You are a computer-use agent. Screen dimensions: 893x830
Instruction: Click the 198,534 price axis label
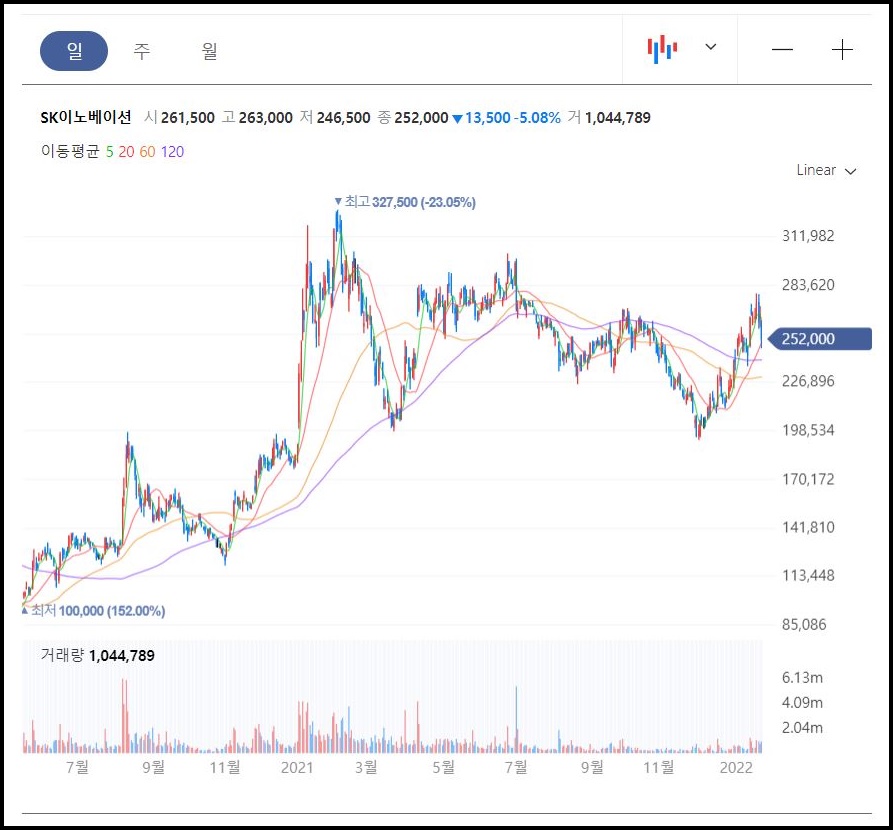pyautogui.click(x=808, y=430)
